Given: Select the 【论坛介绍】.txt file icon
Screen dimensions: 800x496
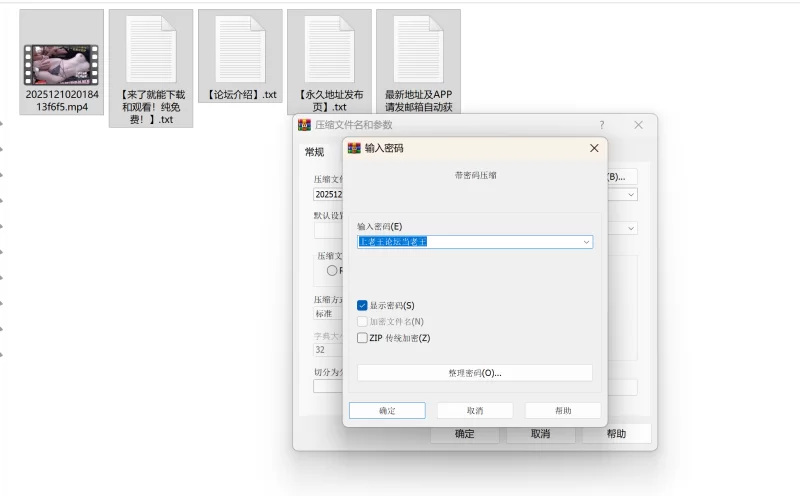Looking at the screenshot, I should coord(240,49).
